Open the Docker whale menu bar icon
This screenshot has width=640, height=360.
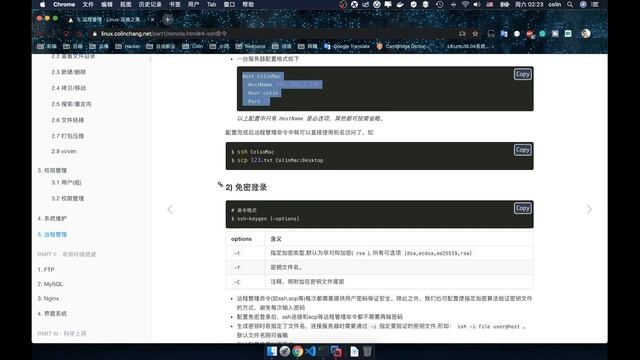(400, 4)
